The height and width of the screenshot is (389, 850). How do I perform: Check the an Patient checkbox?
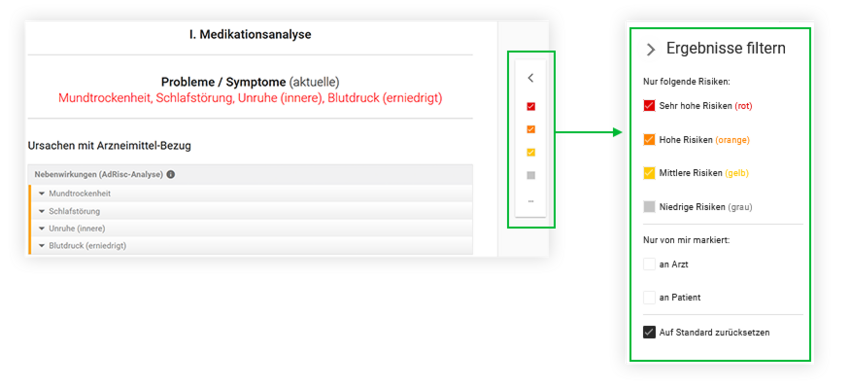click(649, 297)
